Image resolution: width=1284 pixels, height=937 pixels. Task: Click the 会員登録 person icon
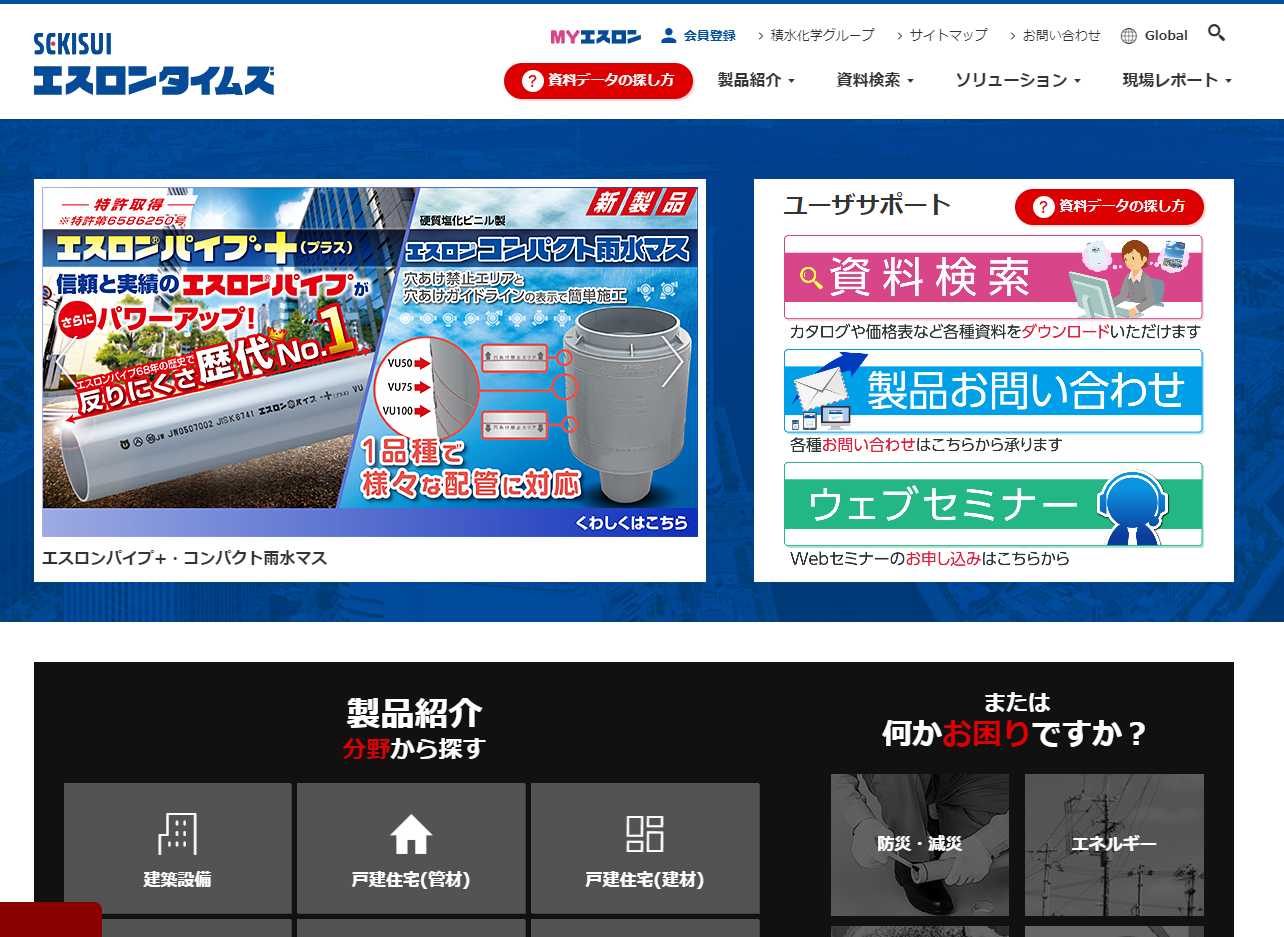tap(669, 35)
